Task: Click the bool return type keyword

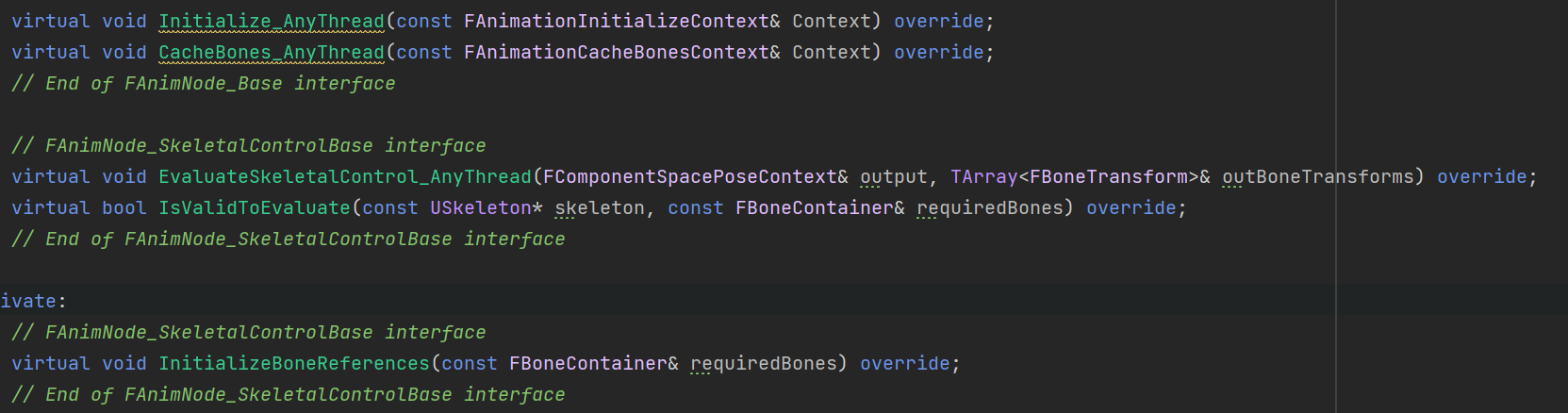Action: click(x=124, y=207)
